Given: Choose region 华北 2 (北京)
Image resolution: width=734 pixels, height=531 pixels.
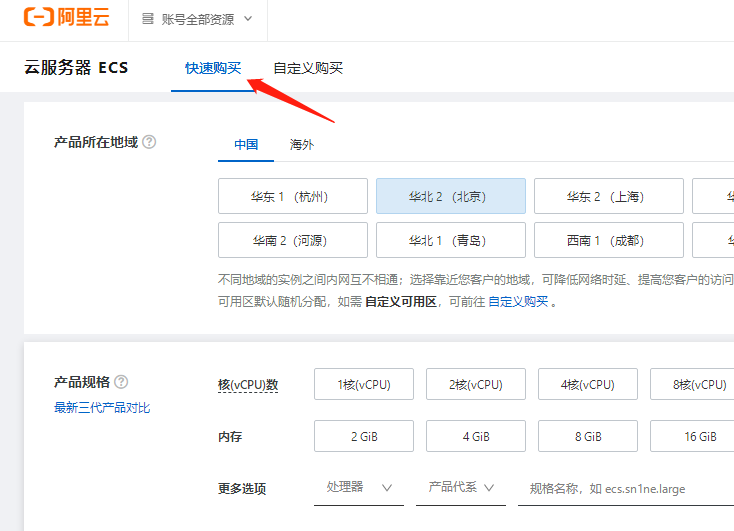Looking at the screenshot, I should [x=450, y=196].
